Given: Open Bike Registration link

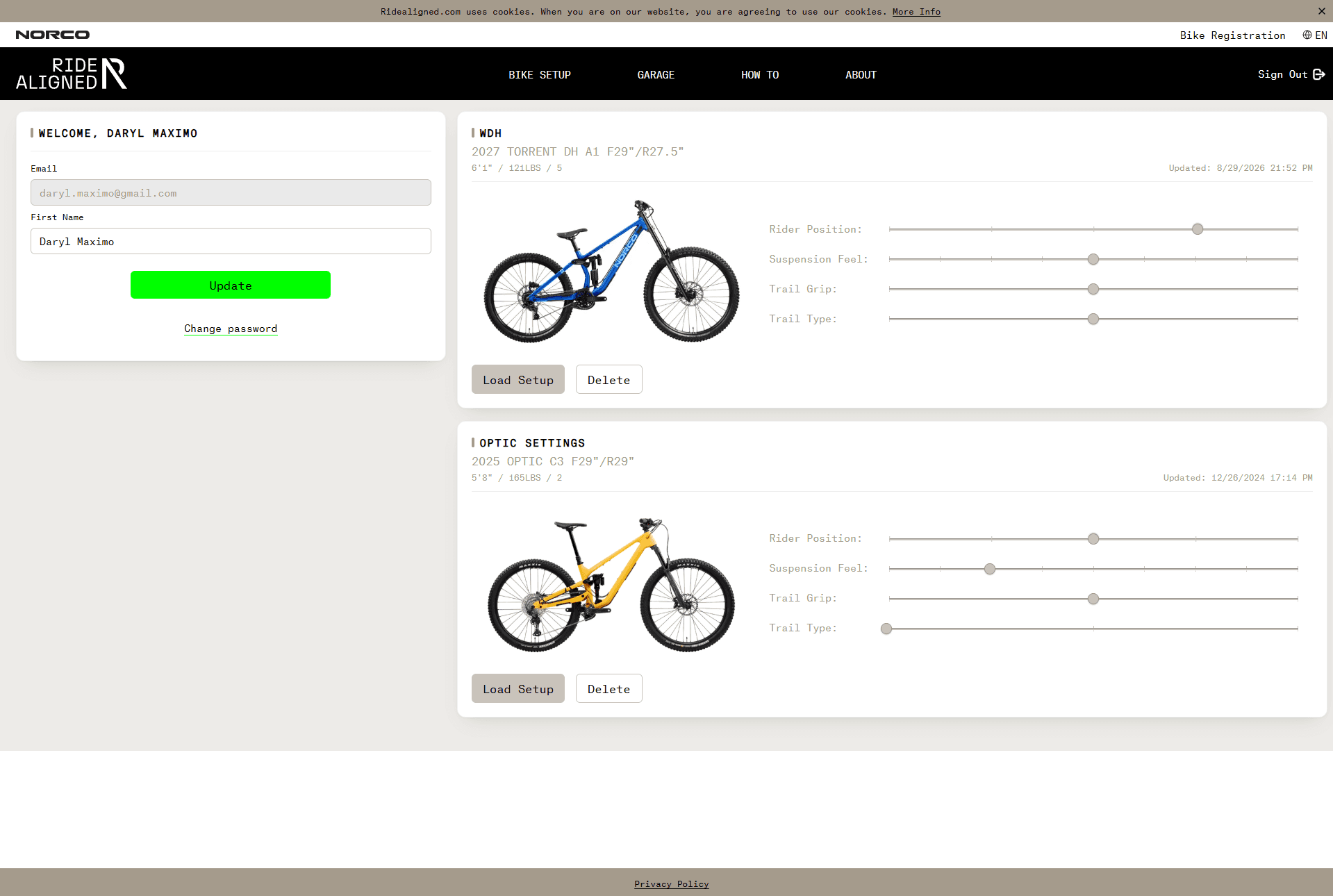Looking at the screenshot, I should click(x=1232, y=35).
